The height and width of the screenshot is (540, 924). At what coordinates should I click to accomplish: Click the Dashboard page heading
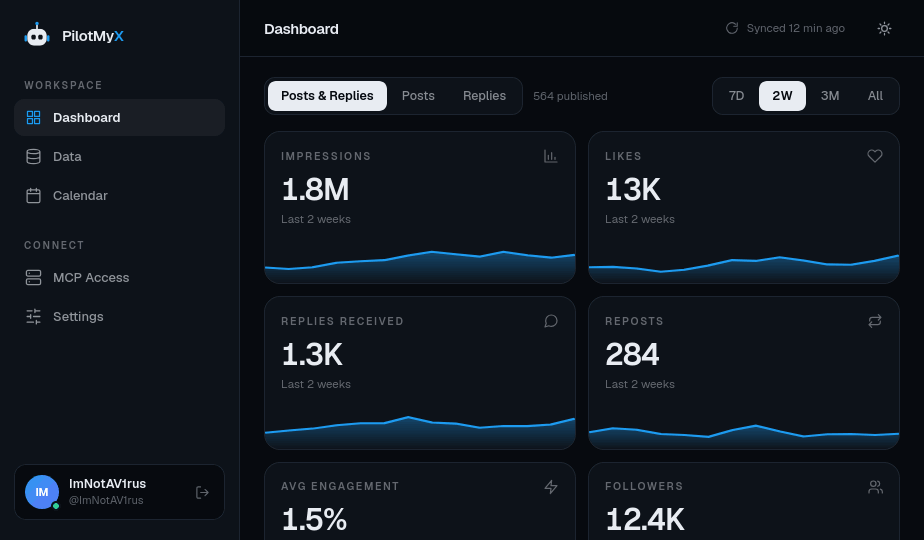point(301,29)
